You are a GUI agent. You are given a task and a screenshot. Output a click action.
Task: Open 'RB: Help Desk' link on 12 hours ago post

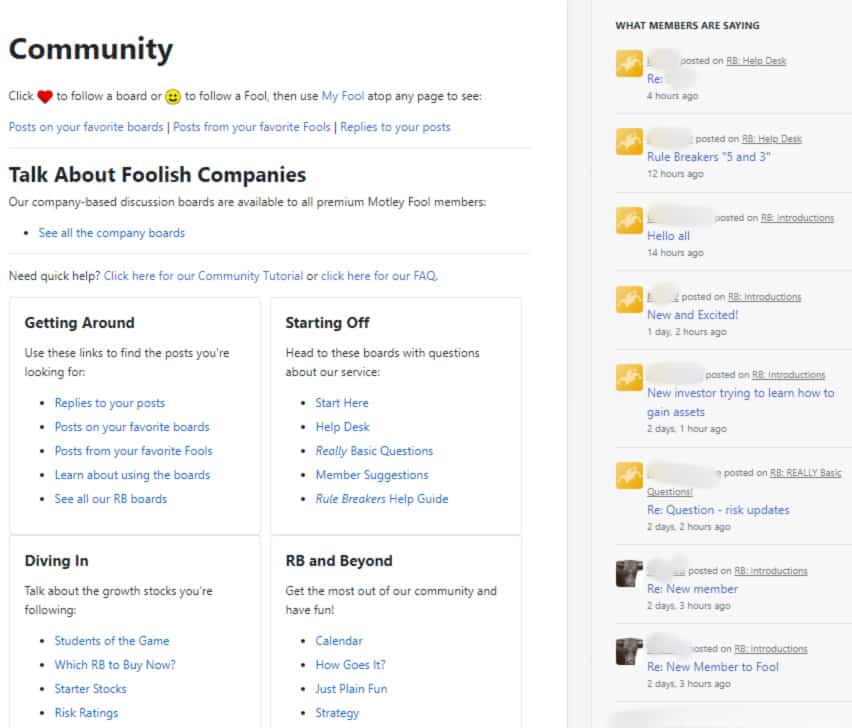[x=772, y=139]
